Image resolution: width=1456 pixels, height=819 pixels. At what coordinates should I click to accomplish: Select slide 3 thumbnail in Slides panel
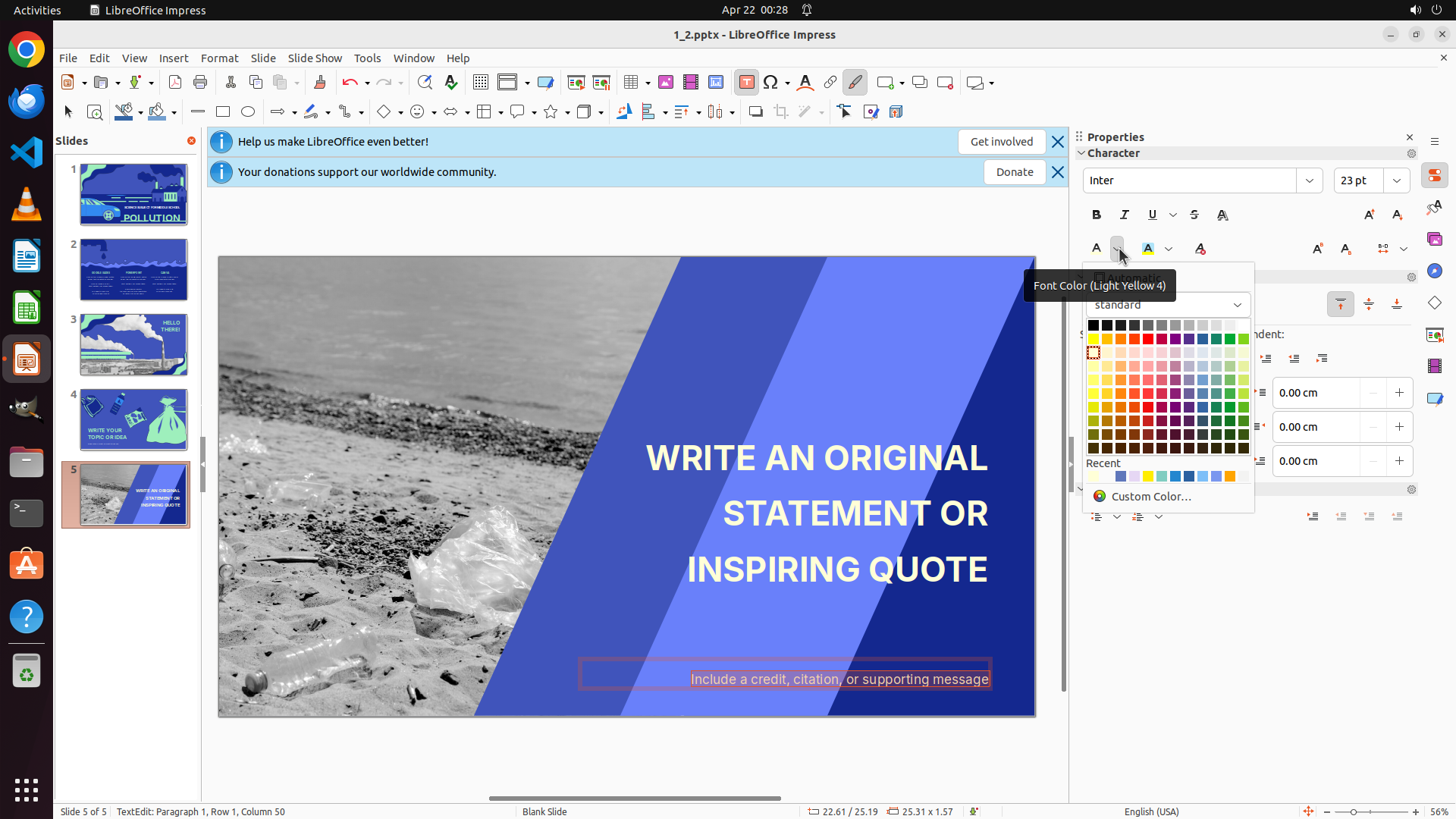click(x=133, y=345)
